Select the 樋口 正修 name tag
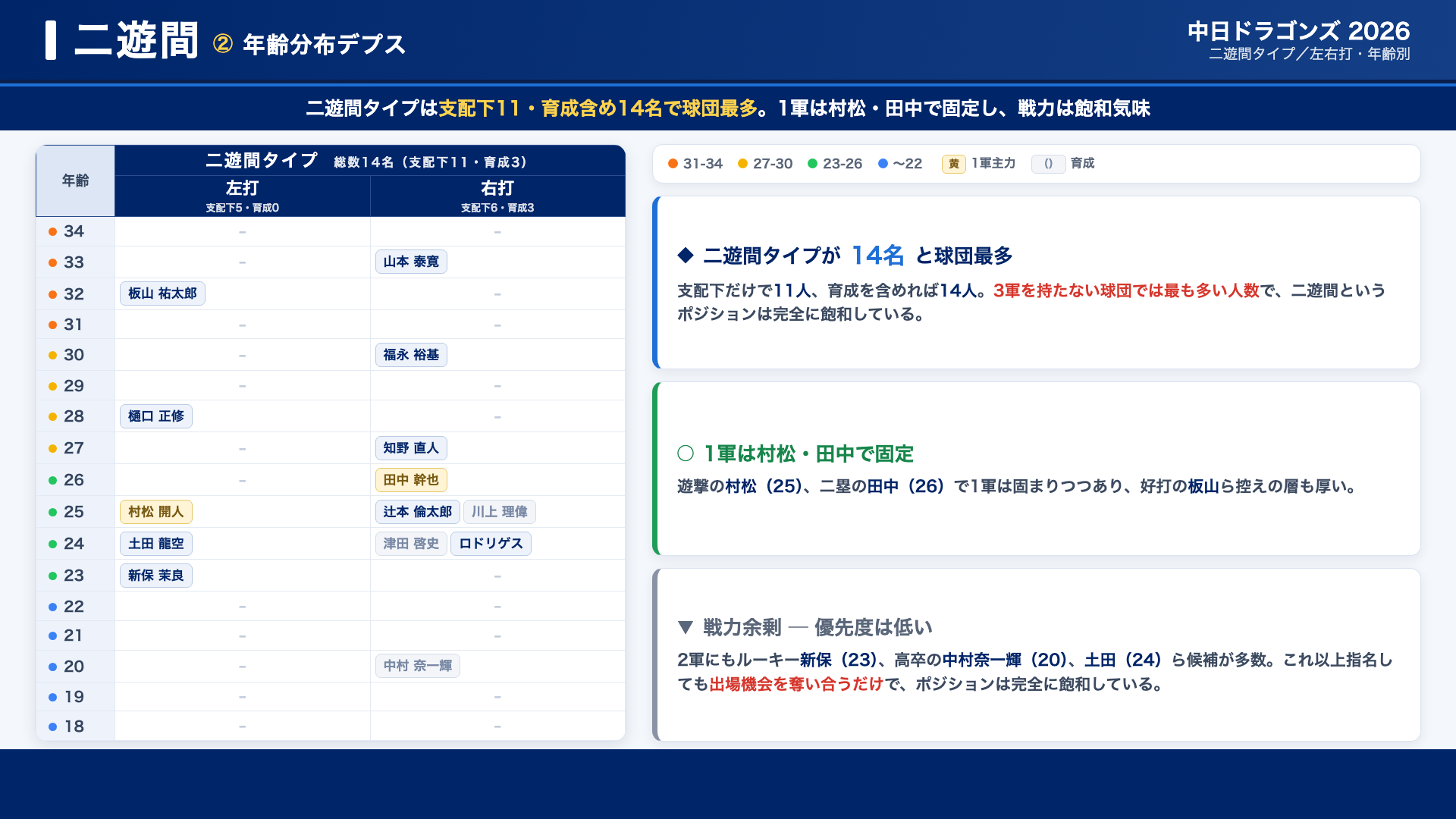Screen dimensions: 1456x819 click(156, 416)
